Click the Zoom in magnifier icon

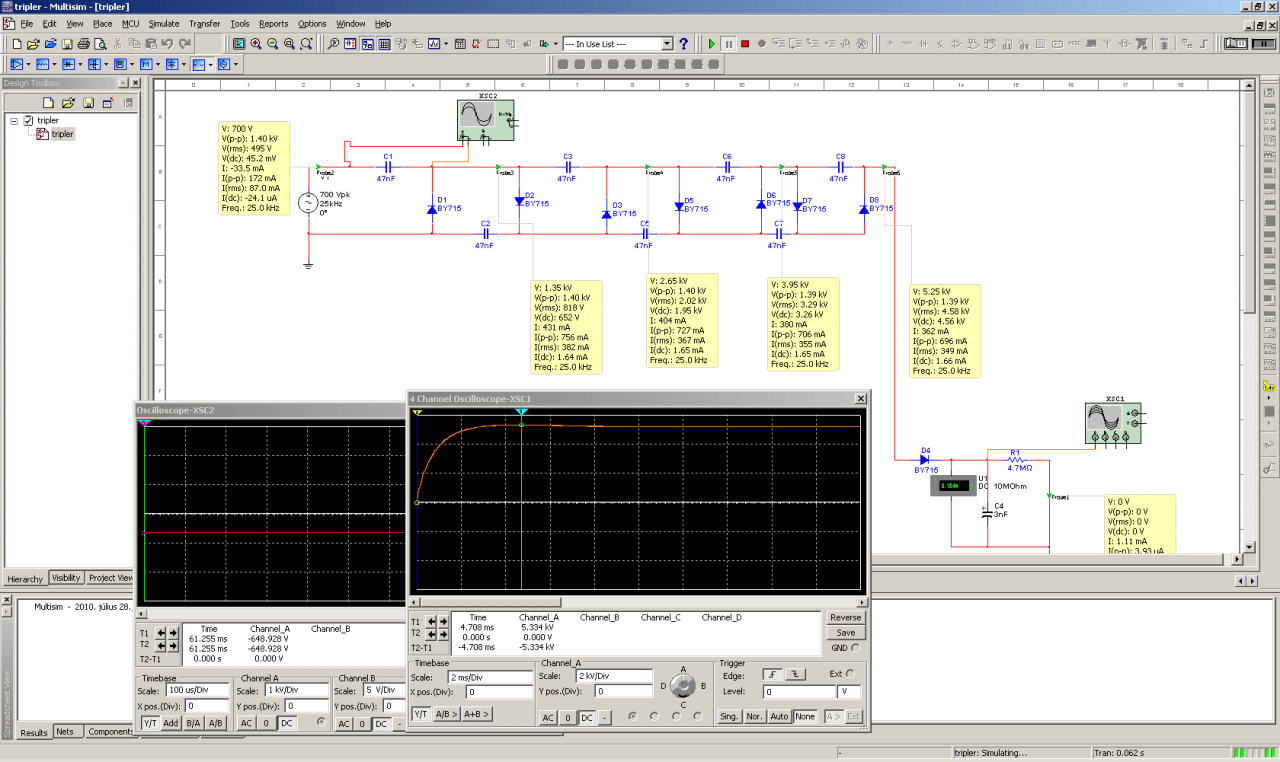click(x=256, y=44)
